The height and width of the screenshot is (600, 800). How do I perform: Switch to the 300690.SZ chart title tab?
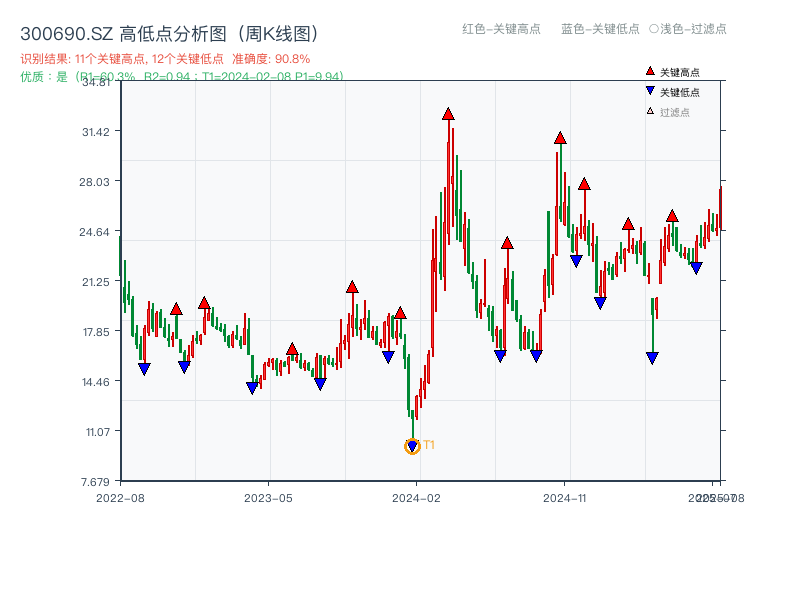point(65,31)
